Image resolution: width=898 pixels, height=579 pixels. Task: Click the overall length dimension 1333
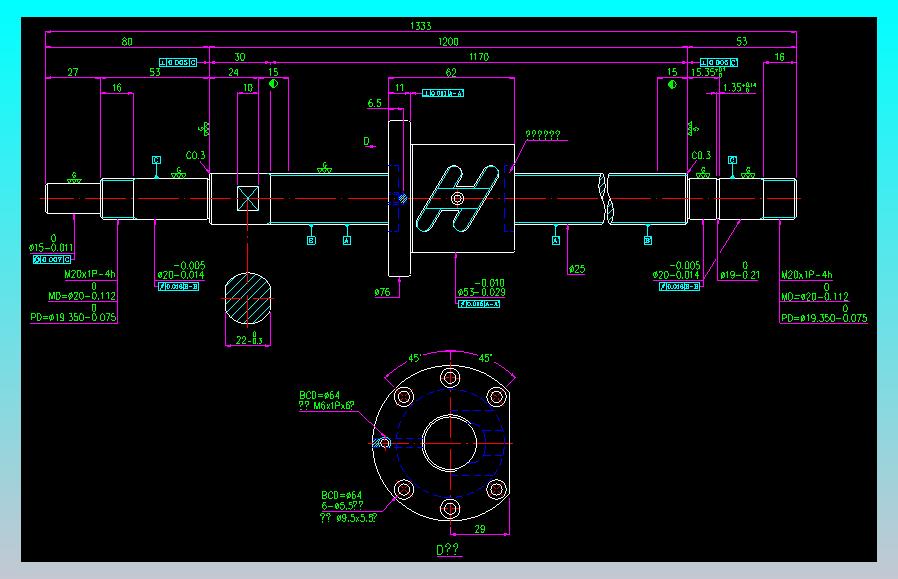(x=420, y=26)
